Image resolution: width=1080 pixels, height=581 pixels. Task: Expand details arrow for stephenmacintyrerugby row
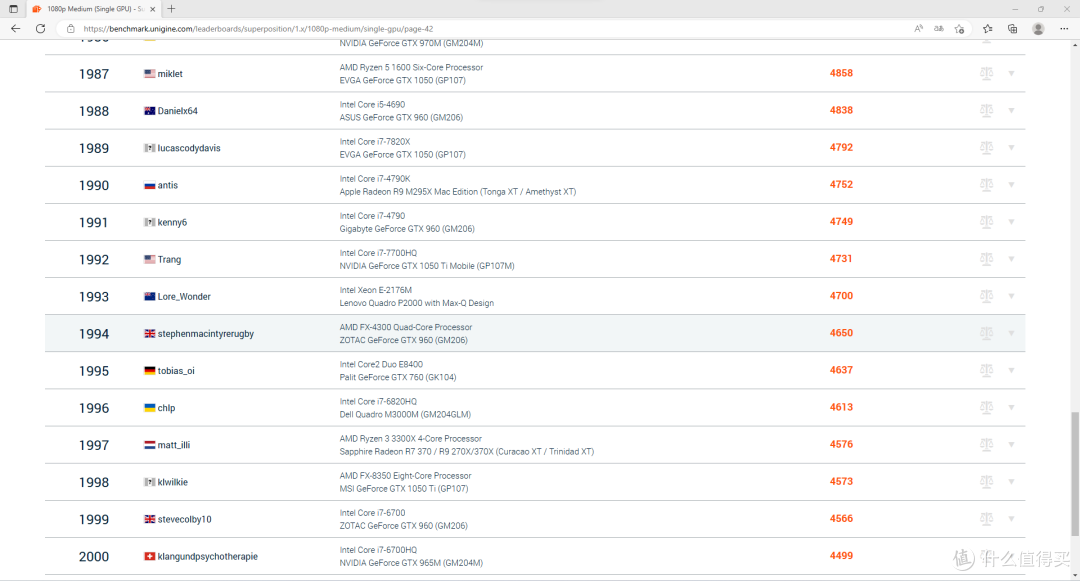(x=1011, y=334)
